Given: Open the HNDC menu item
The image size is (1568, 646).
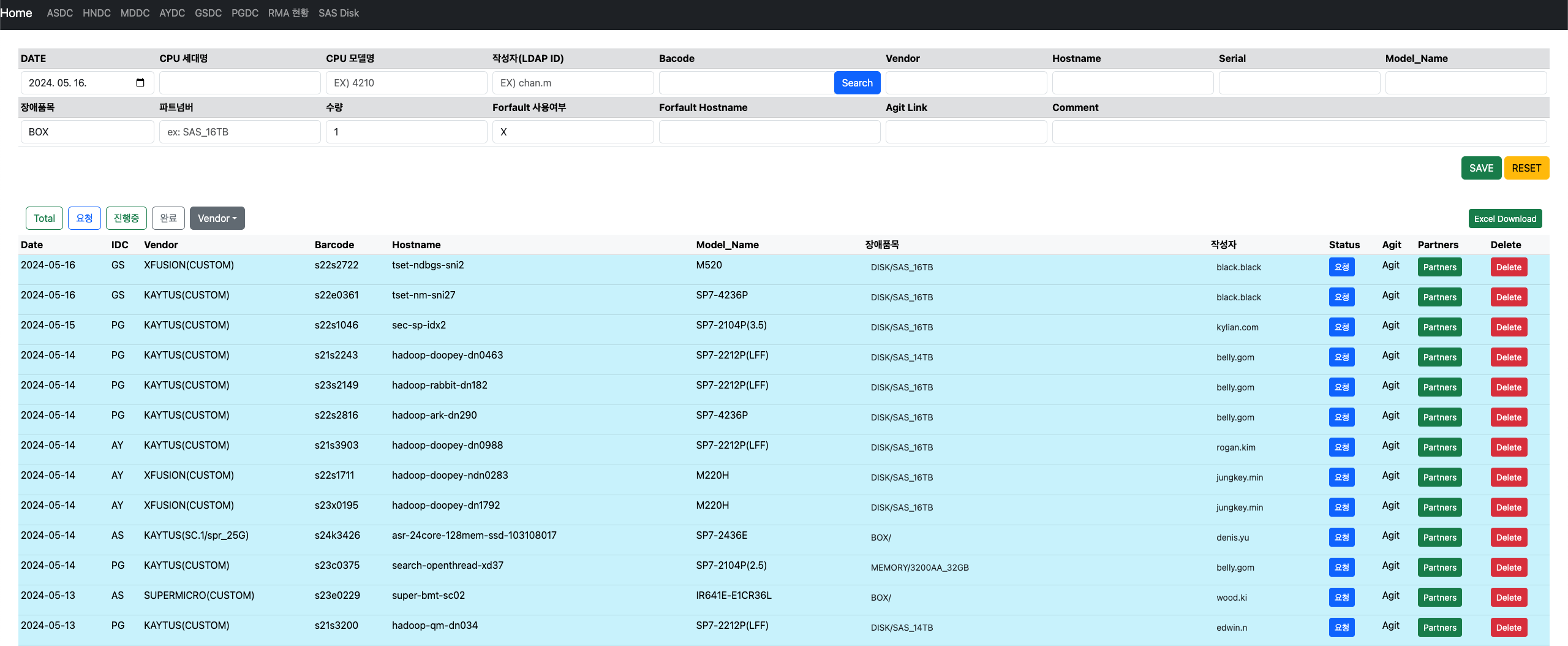Looking at the screenshot, I should 97,13.
